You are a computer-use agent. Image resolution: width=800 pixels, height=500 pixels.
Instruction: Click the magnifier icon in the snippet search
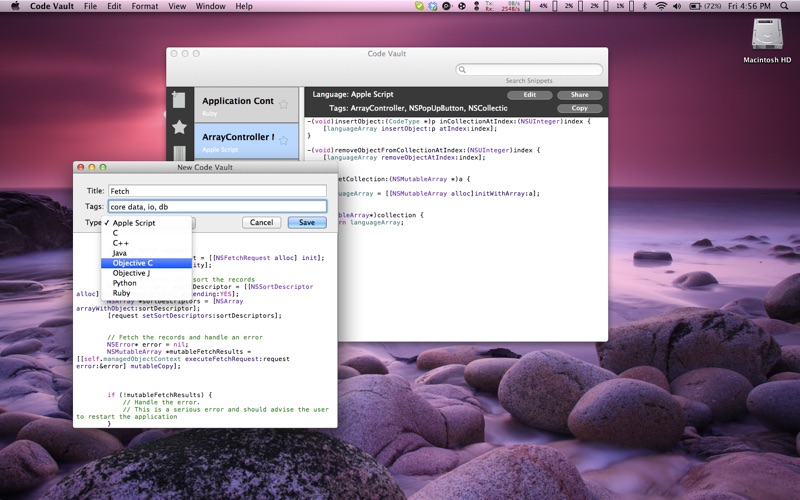[x=462, y=69]
